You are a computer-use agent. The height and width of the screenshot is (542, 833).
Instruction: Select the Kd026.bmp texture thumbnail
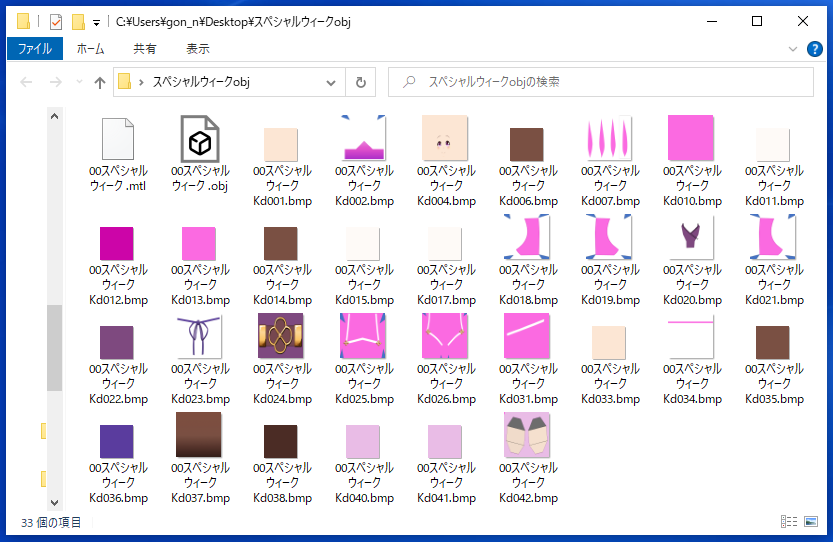445,336
